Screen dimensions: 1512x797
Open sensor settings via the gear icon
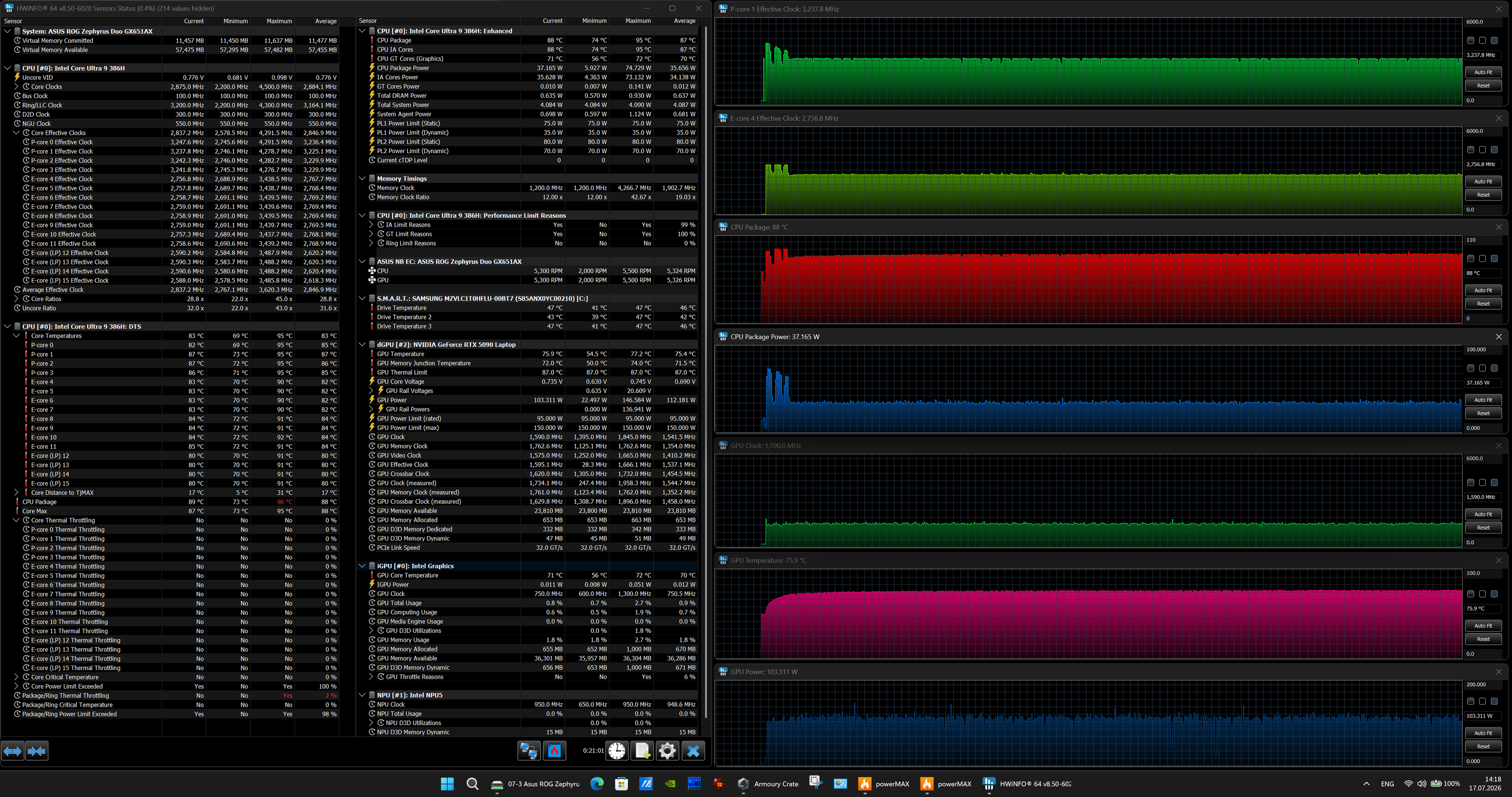pyautogui.click(x=667, y=751)
